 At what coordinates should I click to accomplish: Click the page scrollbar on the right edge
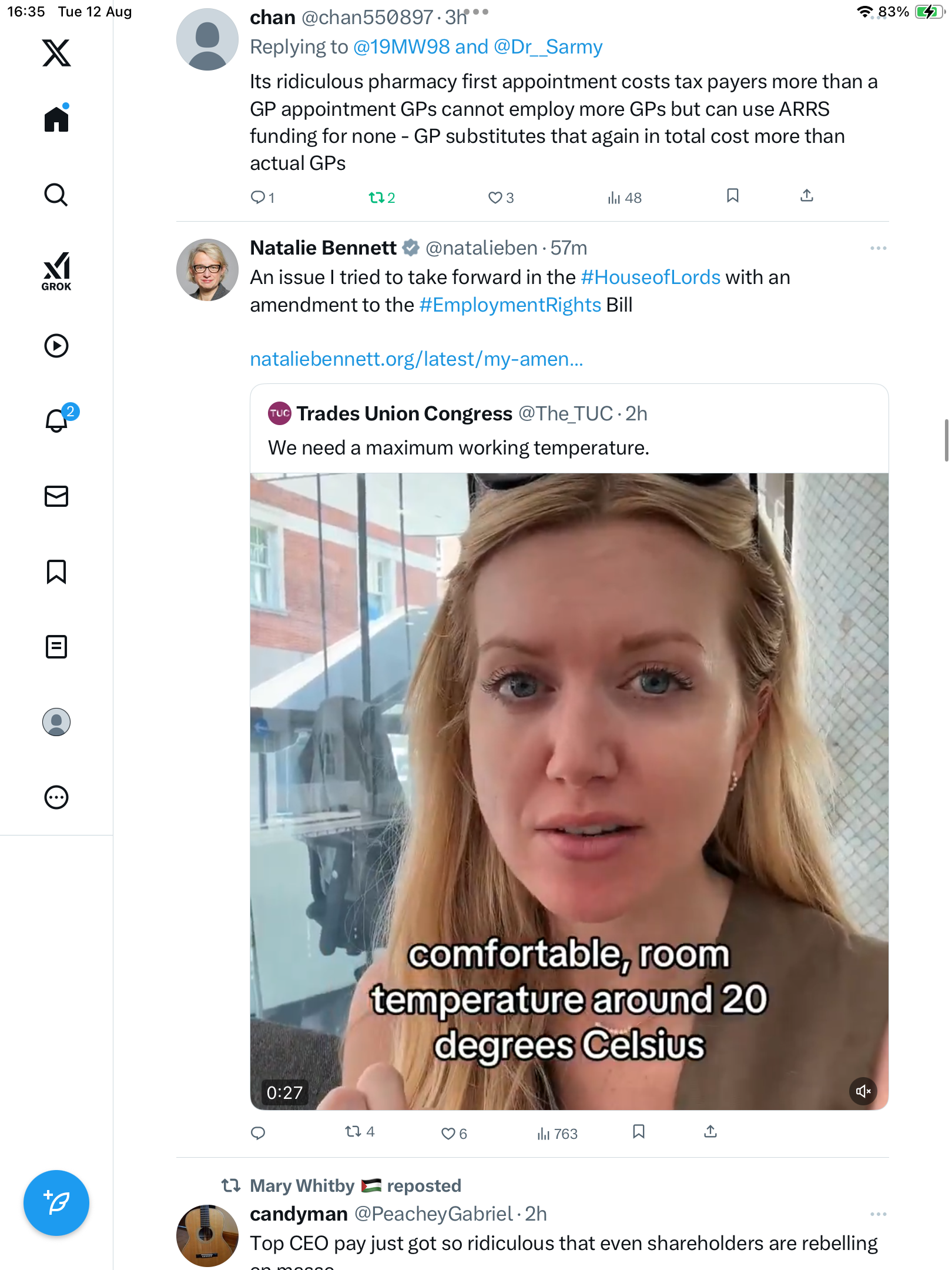[946, 440]
